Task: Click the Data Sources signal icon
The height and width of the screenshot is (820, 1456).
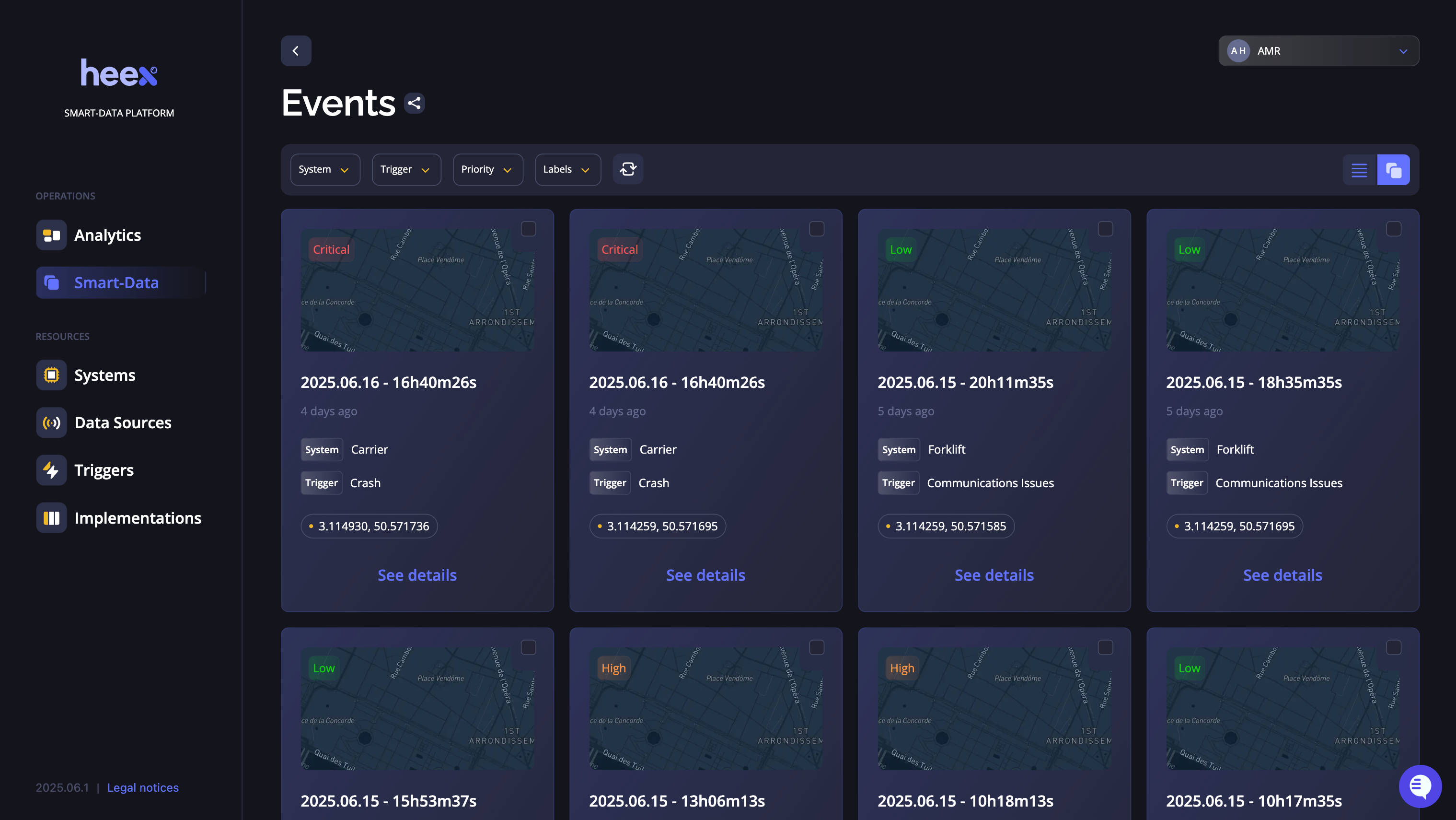Action: click(x=51, y=422)
